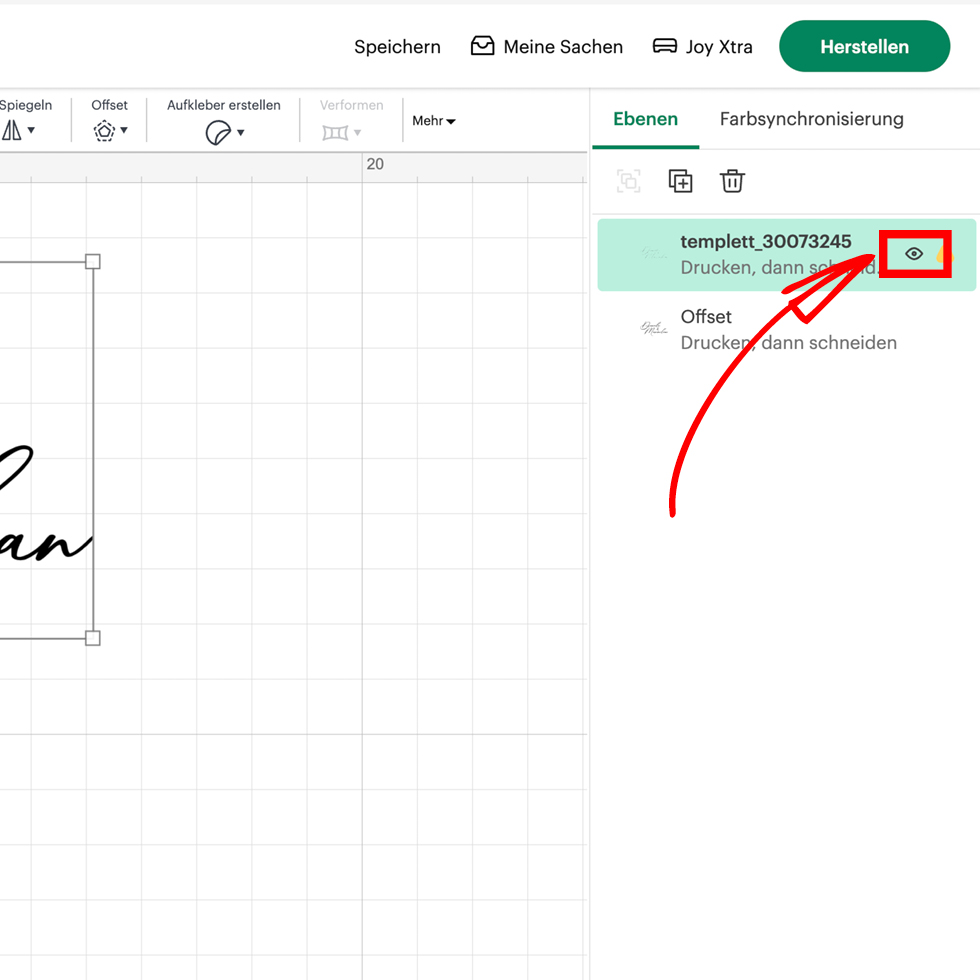Click the Verformen warp icon
Screen dimensions: 980x980
click(x=335, y=132)
